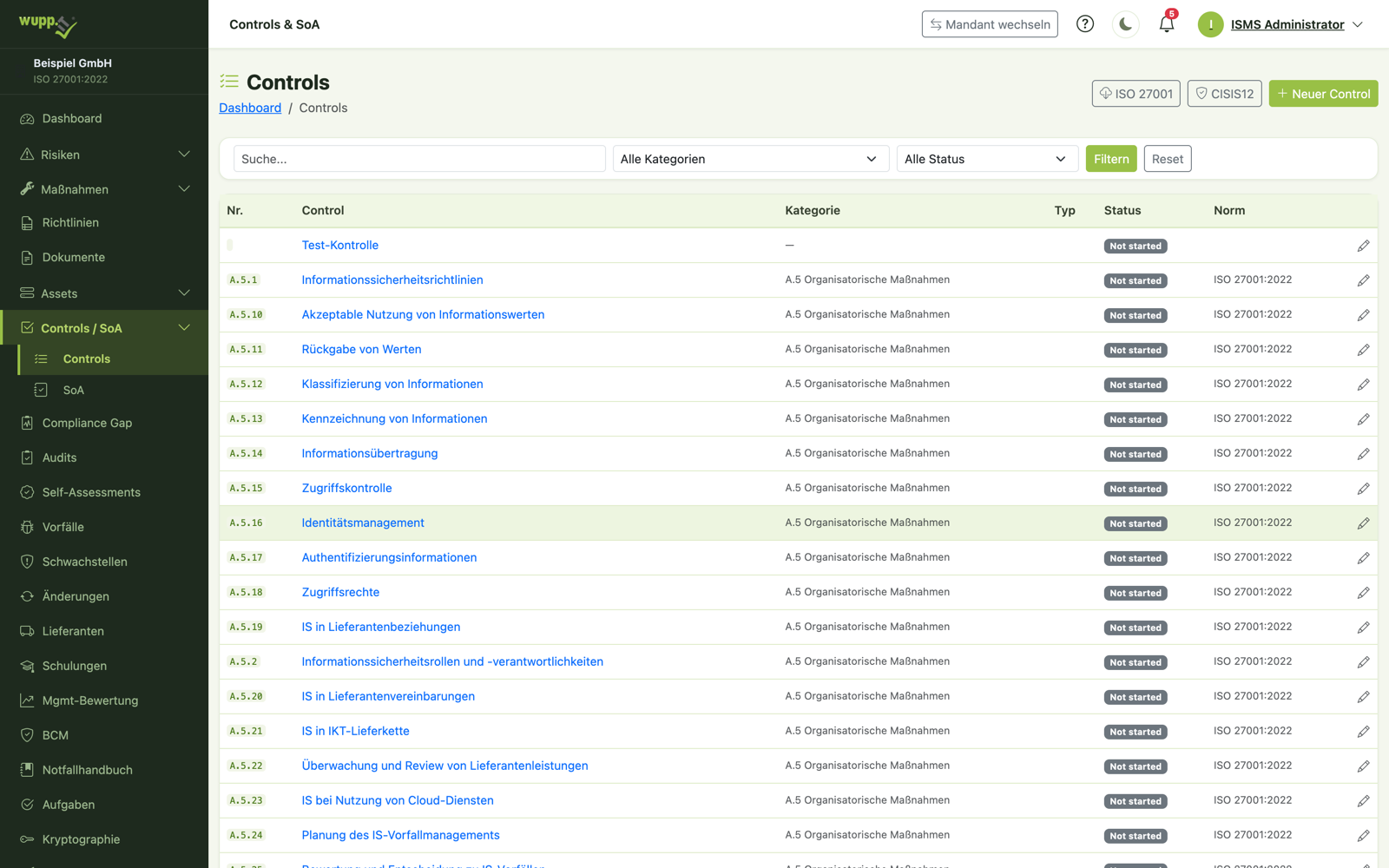Go to Compliance Gap
Image resolution: width=1389 pixels, height=868 pixels.
coord(104,423)
